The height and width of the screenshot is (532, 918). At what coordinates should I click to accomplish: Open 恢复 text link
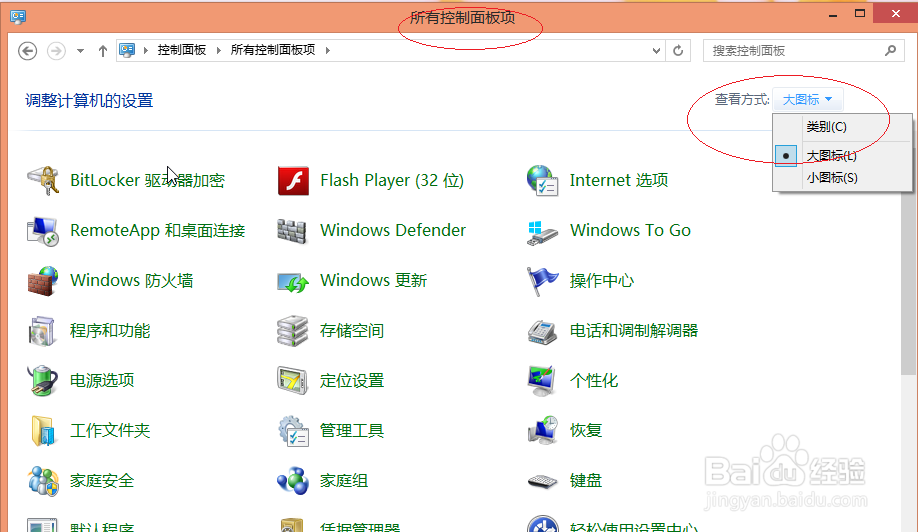coord(586,431)
